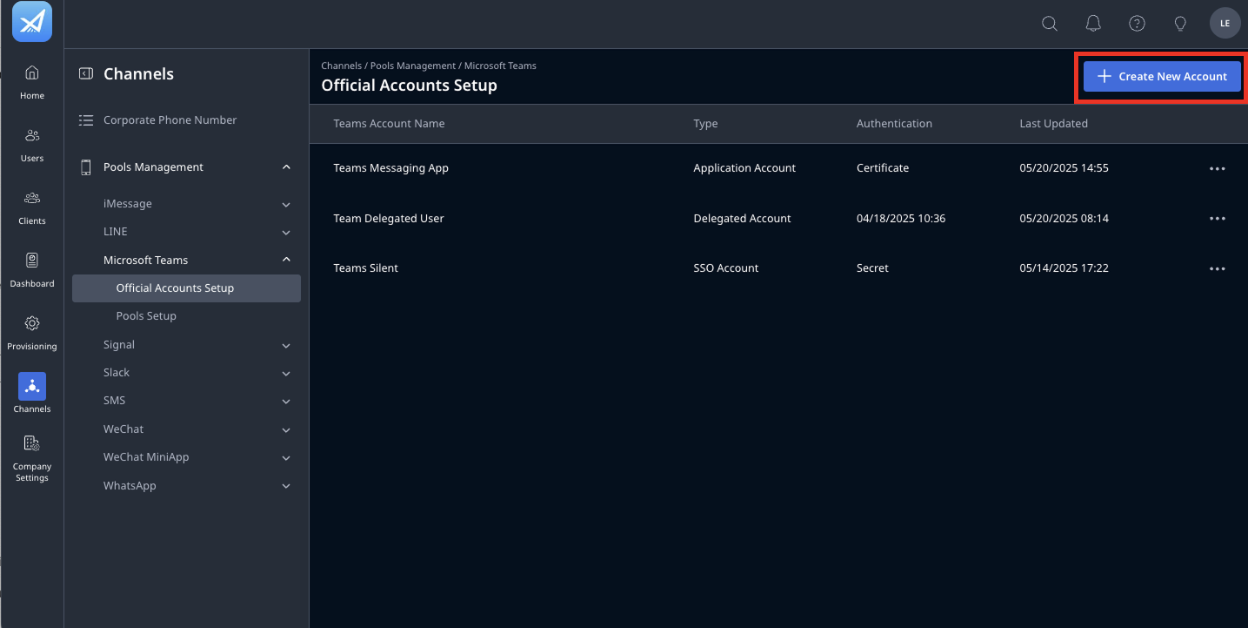The width and height of the screenshot is (1248, 628).
Task: Open the Users section icon
Action: (x=32, y=144)
